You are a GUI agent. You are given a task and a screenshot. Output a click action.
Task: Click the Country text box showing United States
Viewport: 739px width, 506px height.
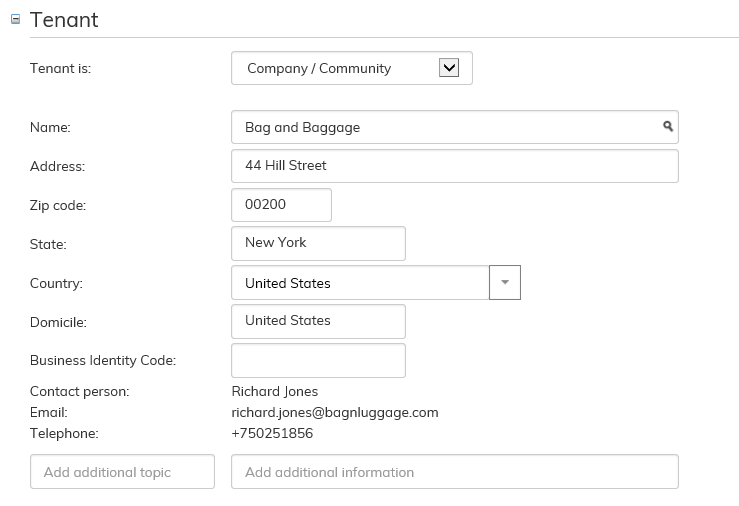(x=360, y=283)
